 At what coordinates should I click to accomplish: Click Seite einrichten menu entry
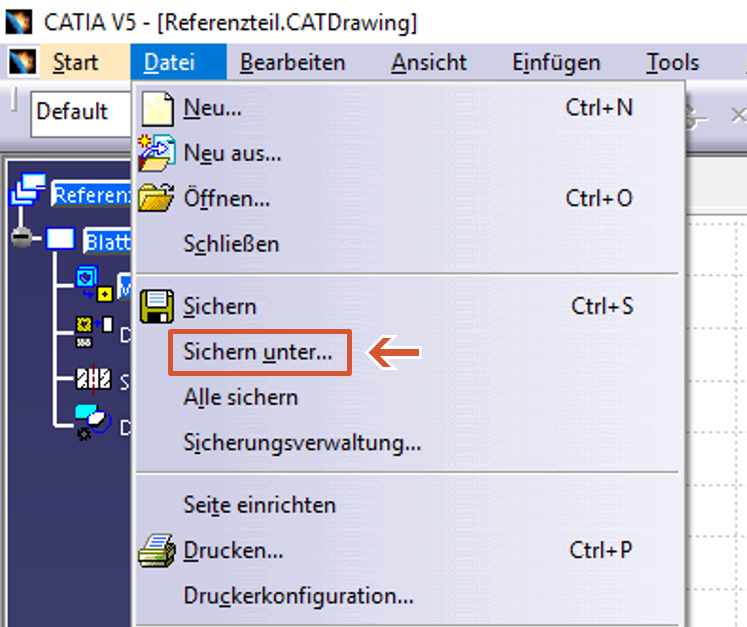tap(259, 505)
